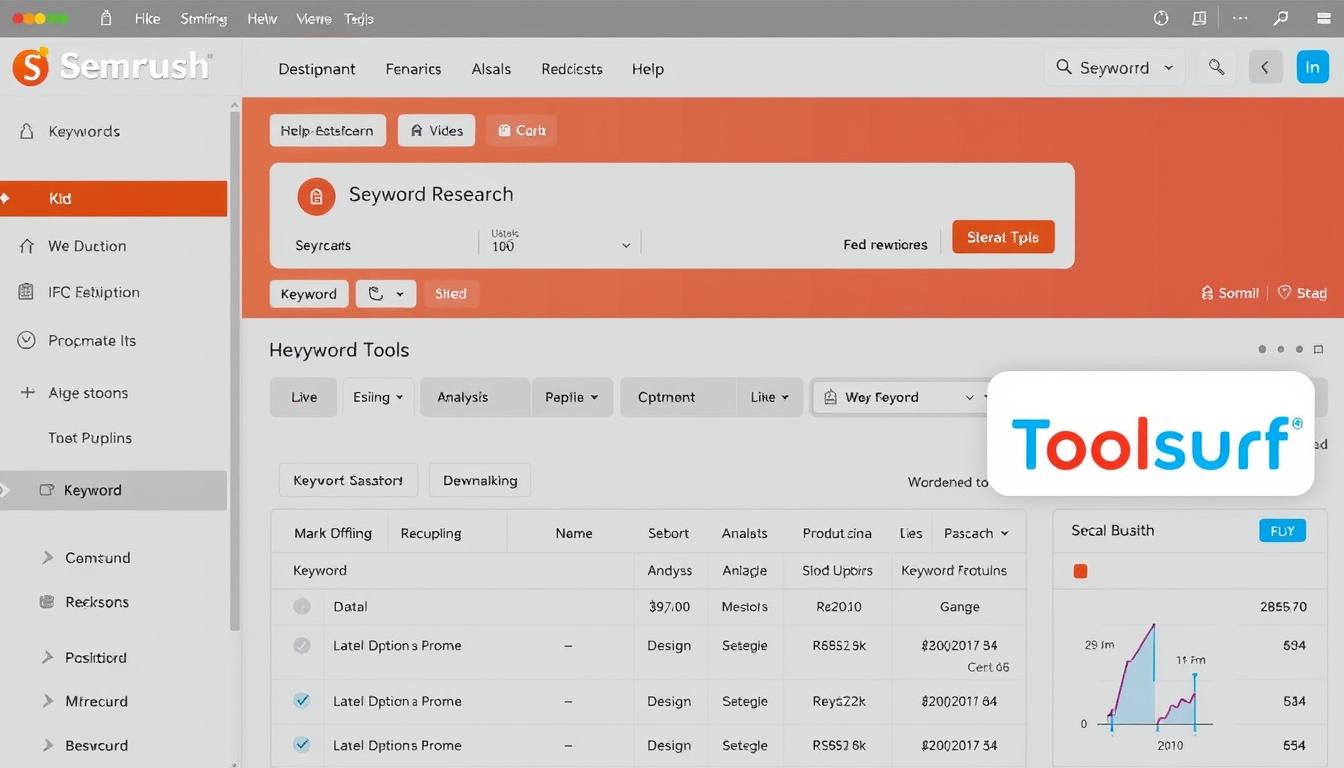Expand the Camtund sidebar item
The width and height of the screenshot is (1344, 768).
(x=47, y=557)
